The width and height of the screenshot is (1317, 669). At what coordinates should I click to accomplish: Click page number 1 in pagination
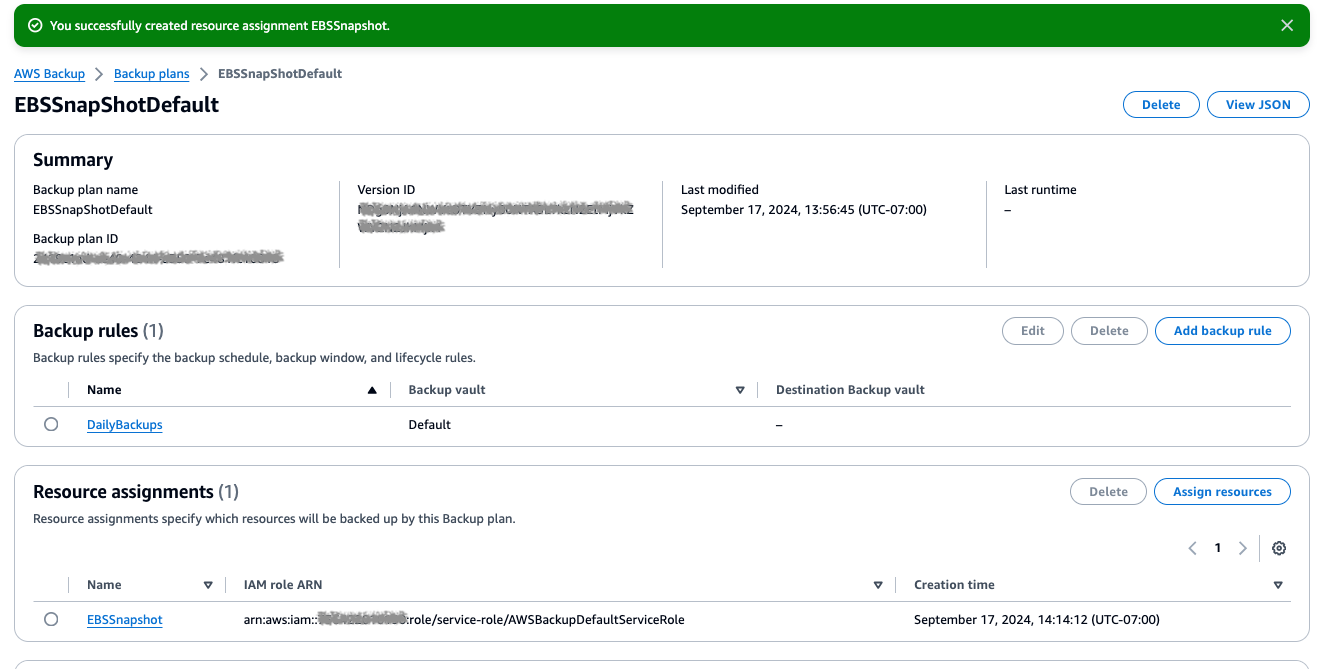1217,548
